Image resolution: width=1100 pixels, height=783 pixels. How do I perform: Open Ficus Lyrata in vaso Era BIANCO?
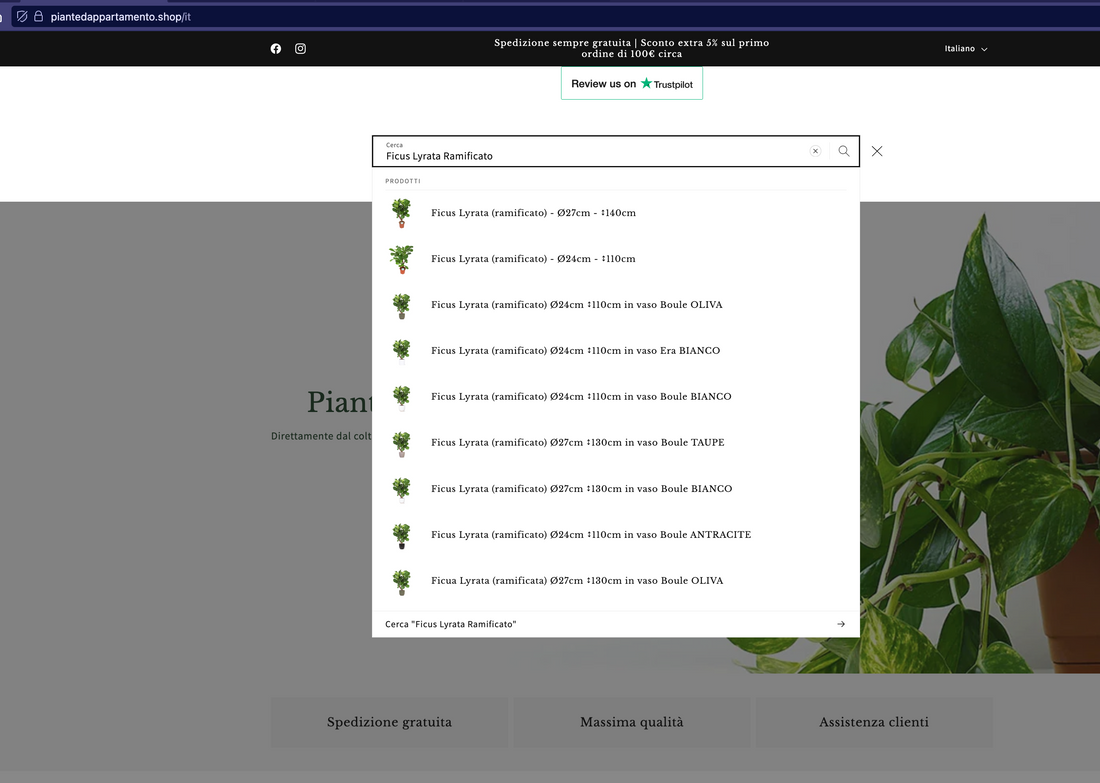point(575,351)
